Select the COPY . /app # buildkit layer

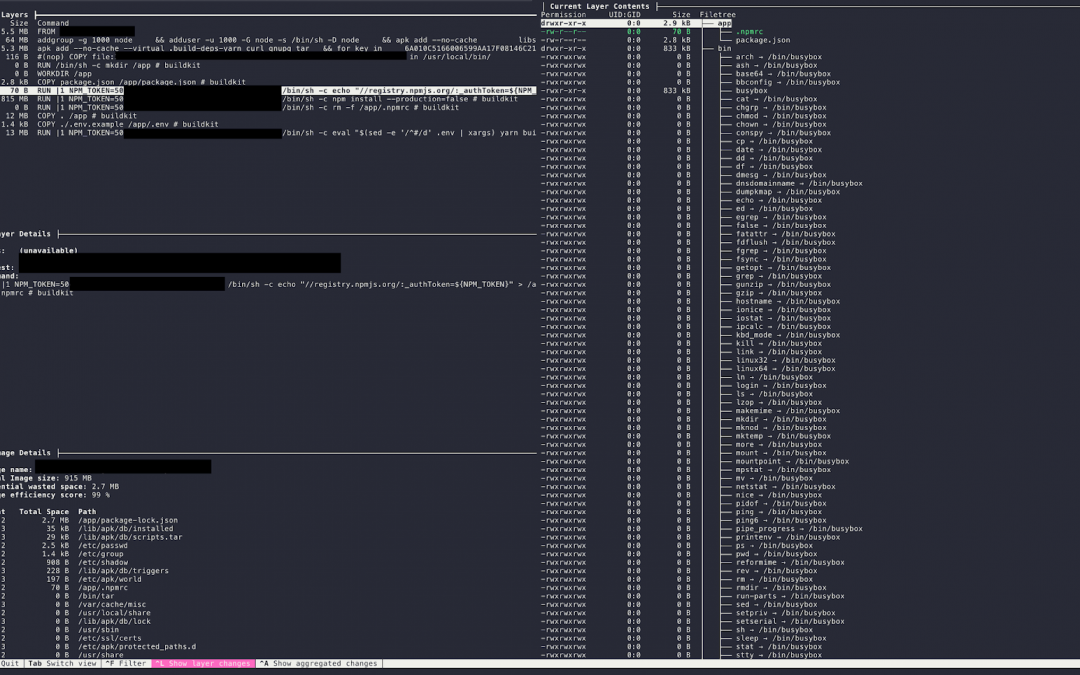point(269,116)
